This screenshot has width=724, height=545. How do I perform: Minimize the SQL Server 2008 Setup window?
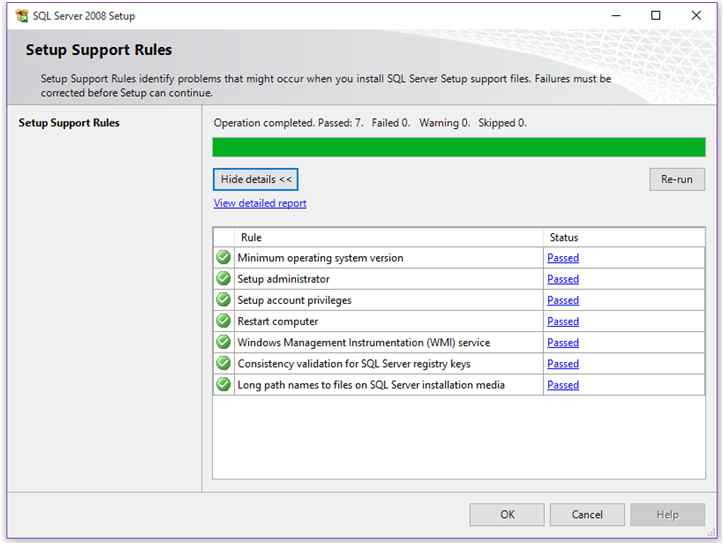coord(616,16)
